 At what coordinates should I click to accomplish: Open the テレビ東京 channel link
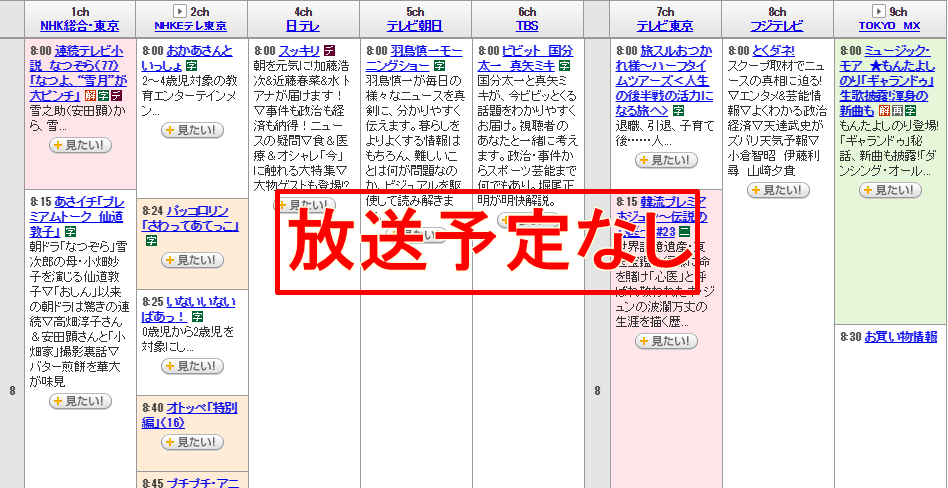pos(664,26)
